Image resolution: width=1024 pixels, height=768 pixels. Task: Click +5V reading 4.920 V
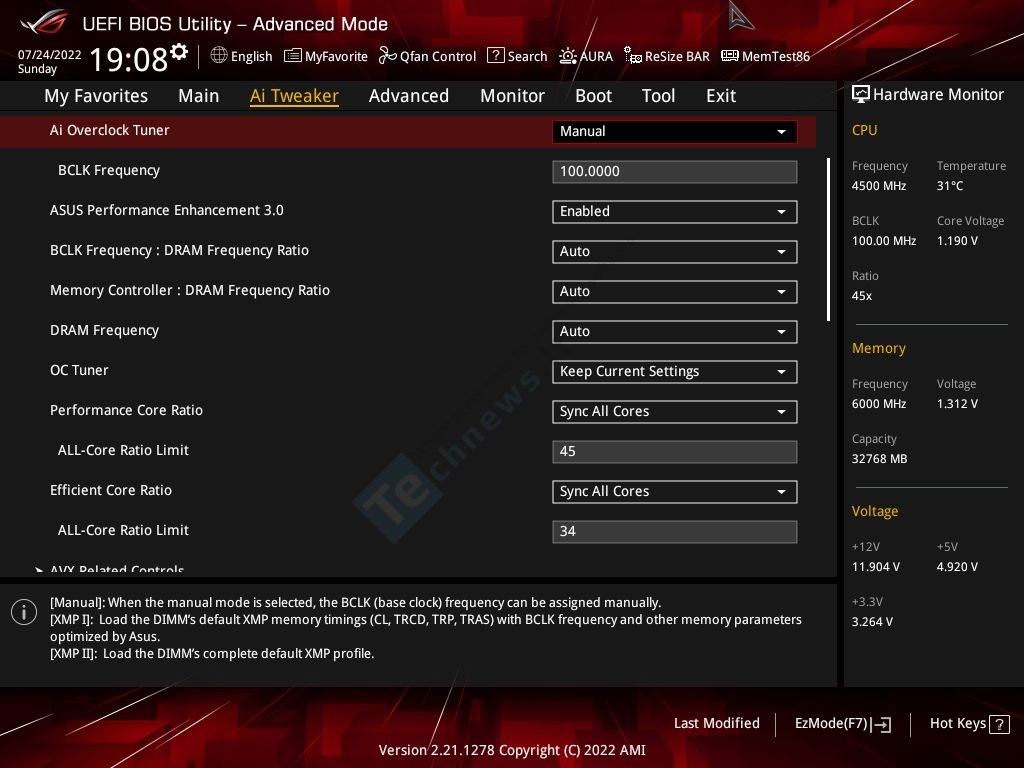pyautogui.click(x=957, y=567)
